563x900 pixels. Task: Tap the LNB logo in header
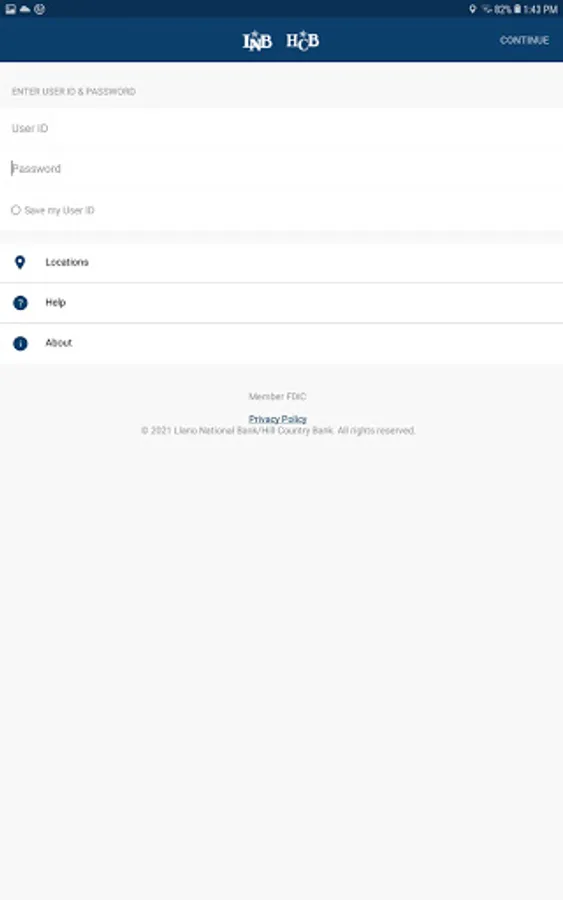click(x=257, y=41)
